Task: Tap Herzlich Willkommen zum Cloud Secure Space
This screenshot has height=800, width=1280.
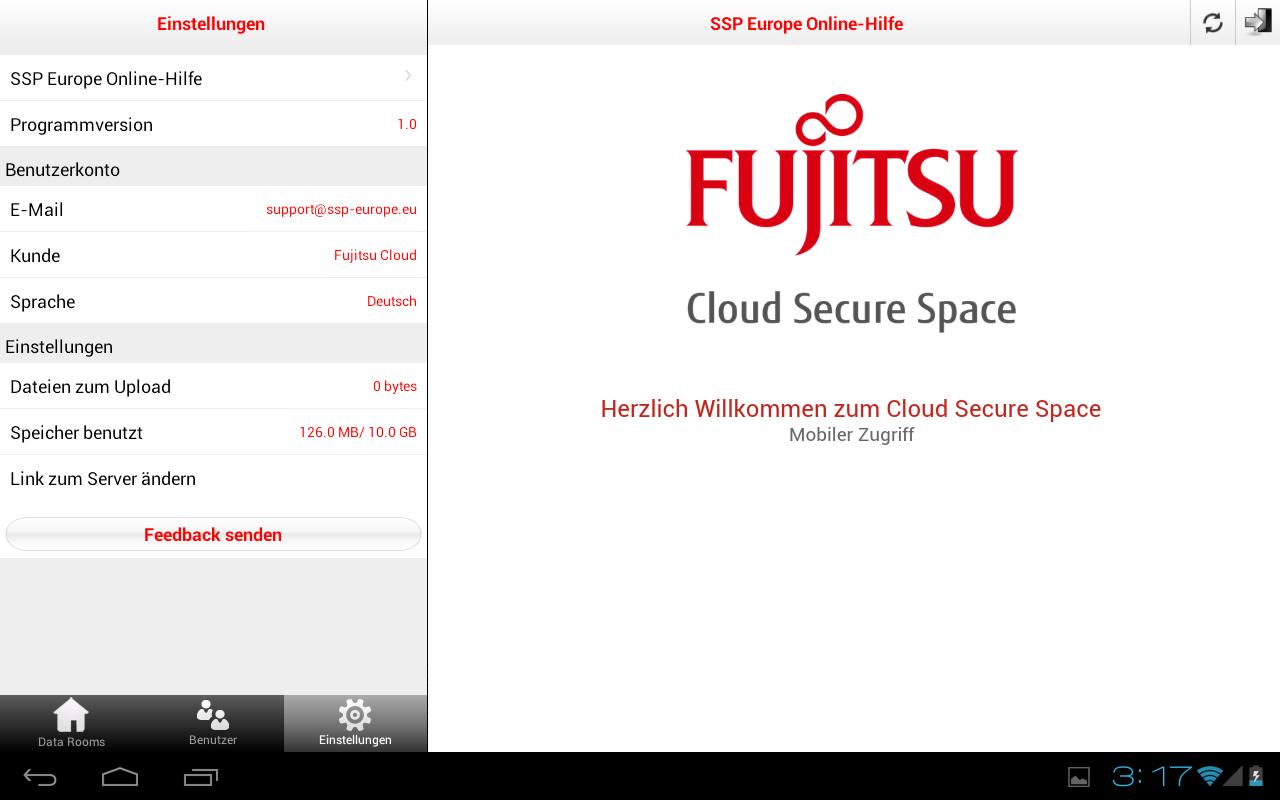Action: pyautogui.click(x=851, y=408)
